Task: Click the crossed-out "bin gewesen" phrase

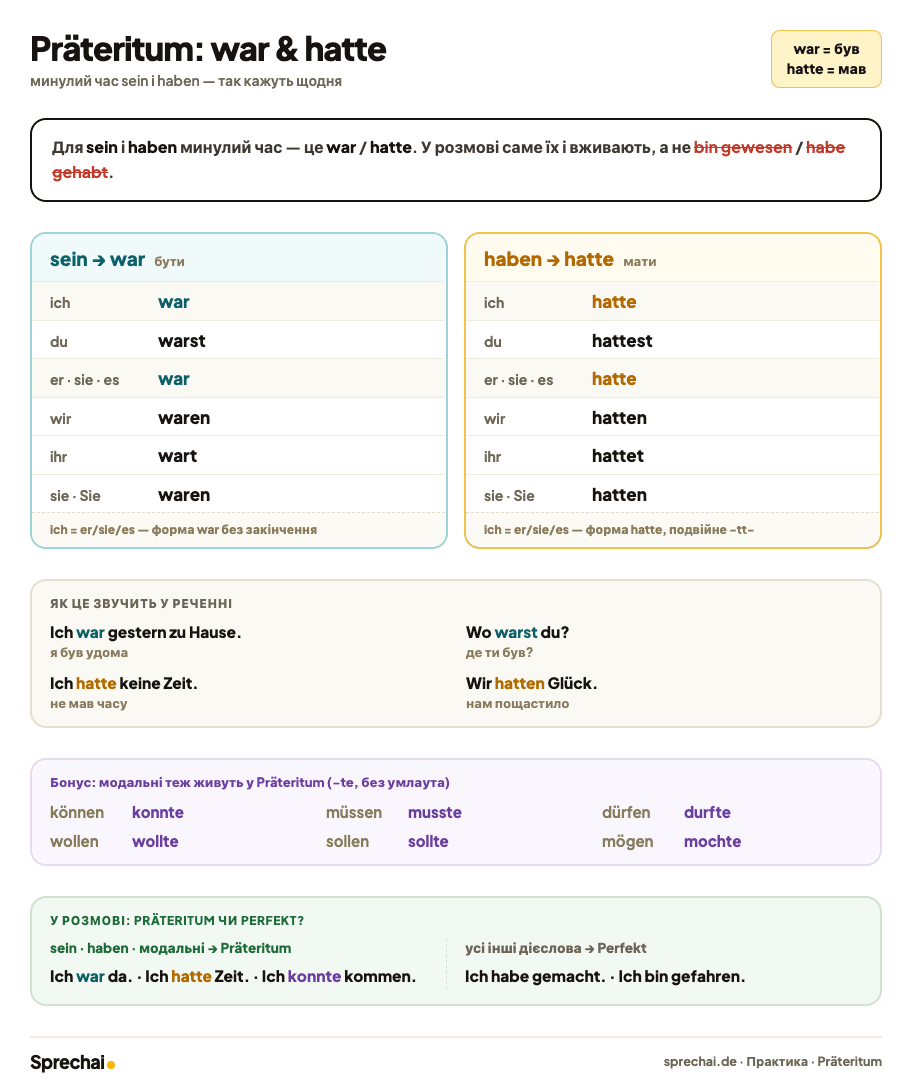Action: (743, 147)
